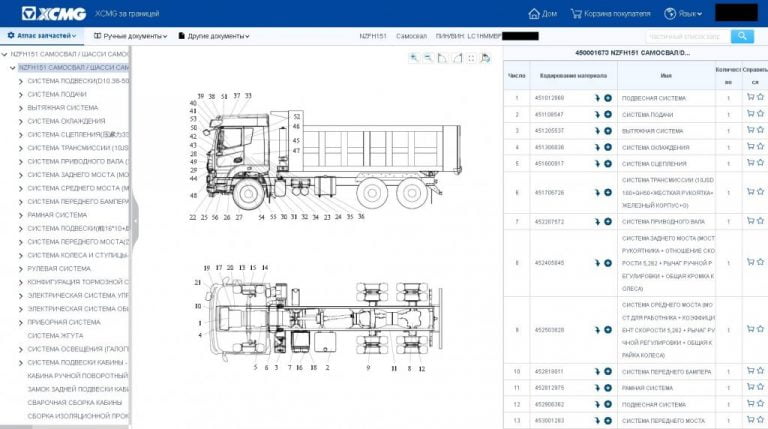Star the СИСТЕМА СЦЕПЛЕНИЯ table row

click(760, 163)
